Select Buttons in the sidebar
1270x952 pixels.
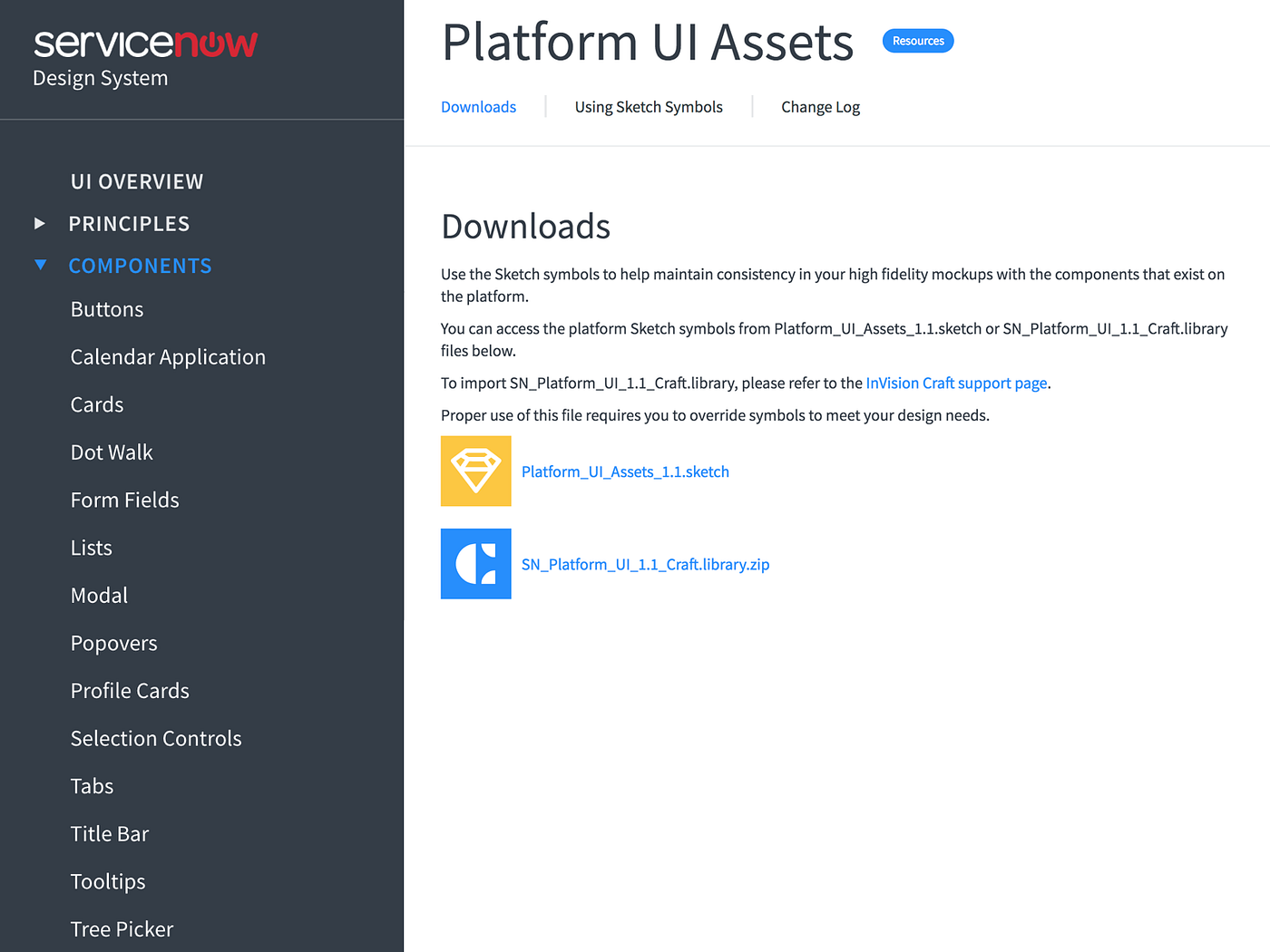coord(106,308)
